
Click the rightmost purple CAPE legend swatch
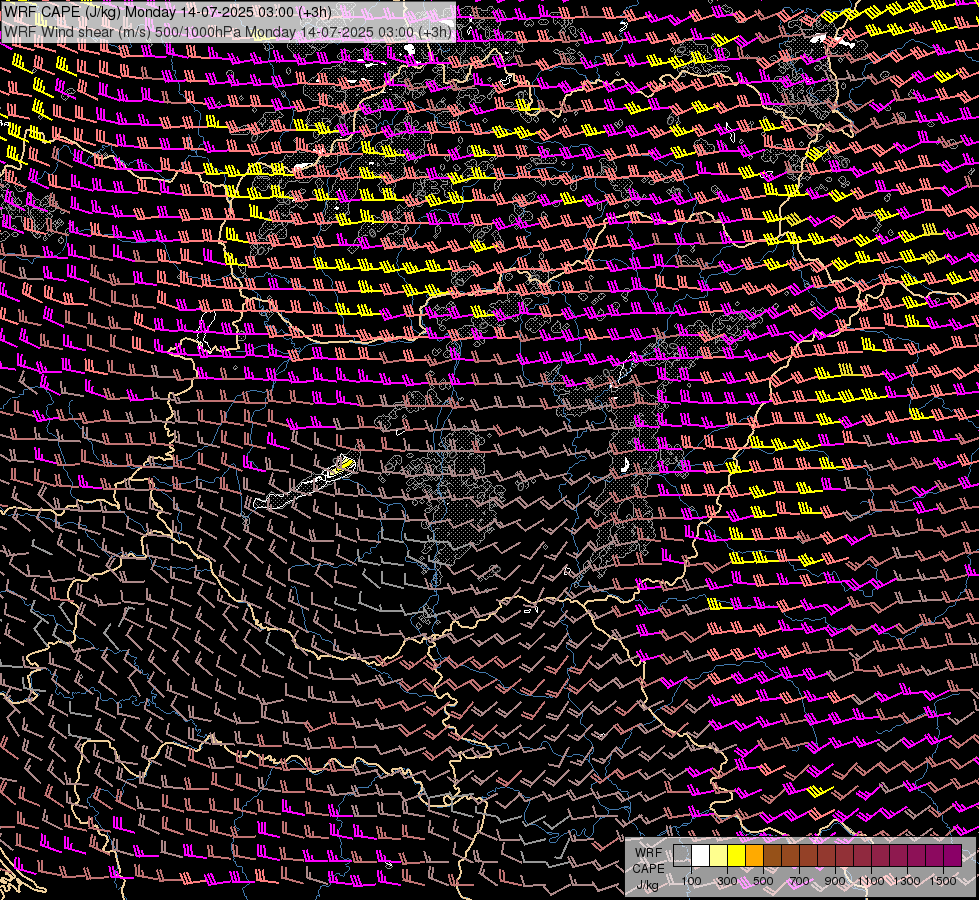pos(953,855)
